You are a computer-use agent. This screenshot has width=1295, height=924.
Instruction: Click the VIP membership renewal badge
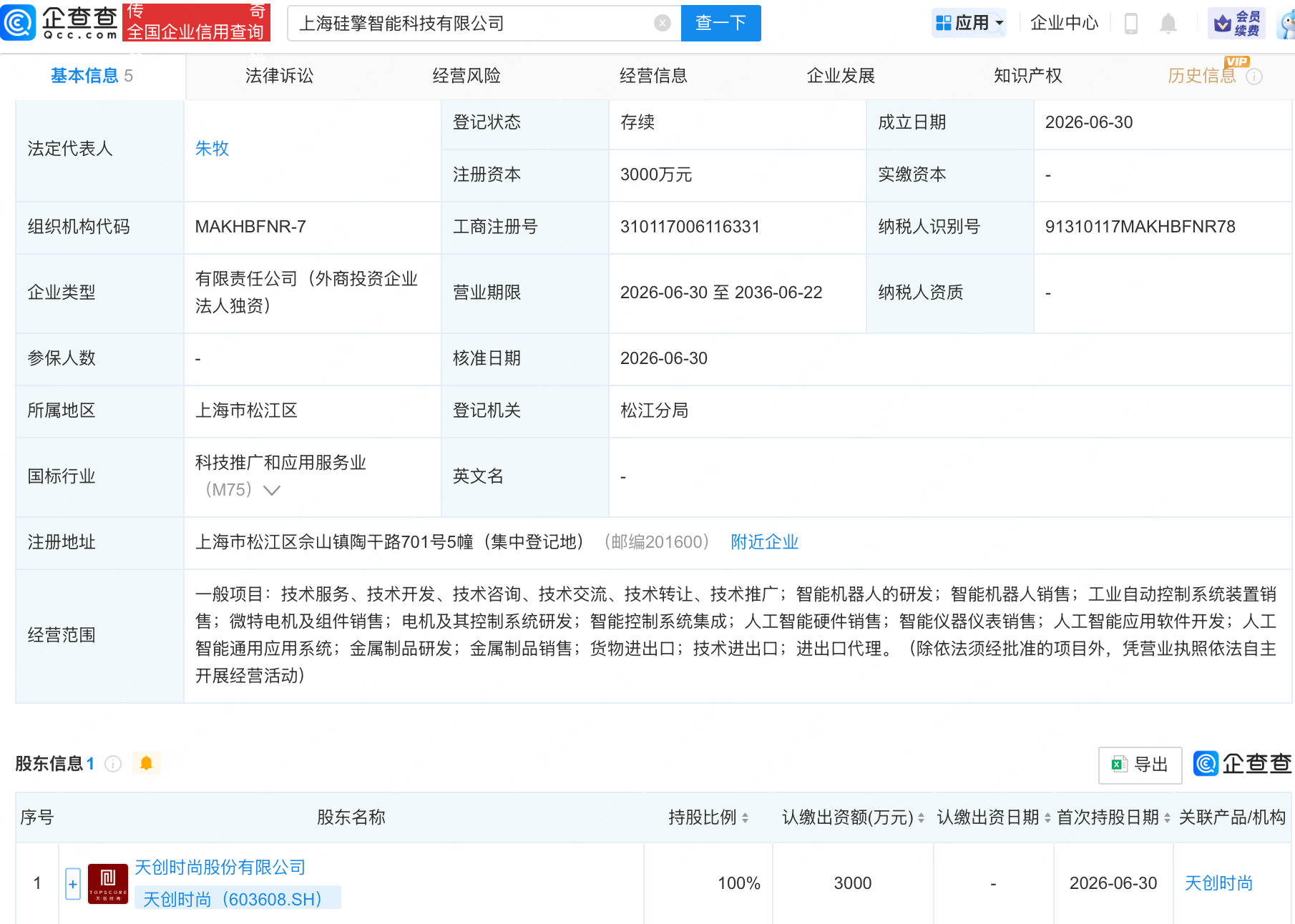tap(1236, 24)
